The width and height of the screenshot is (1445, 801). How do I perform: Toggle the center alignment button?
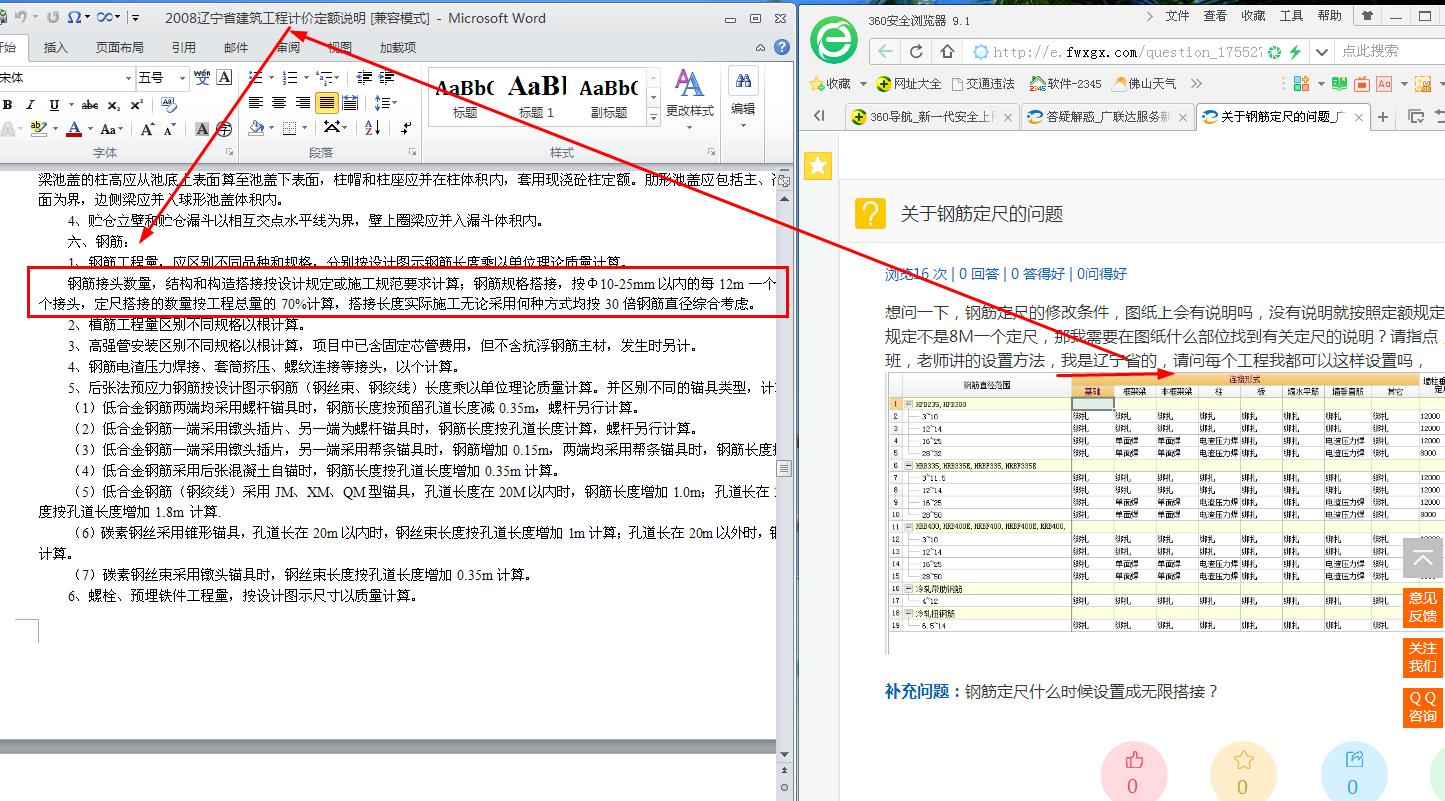point(279,103)
